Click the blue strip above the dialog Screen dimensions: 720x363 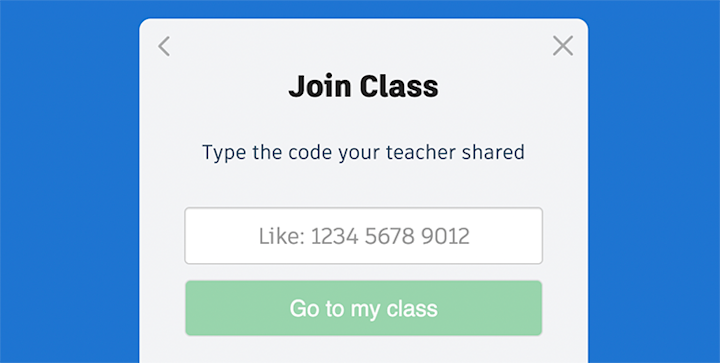(x=363, y=9)
